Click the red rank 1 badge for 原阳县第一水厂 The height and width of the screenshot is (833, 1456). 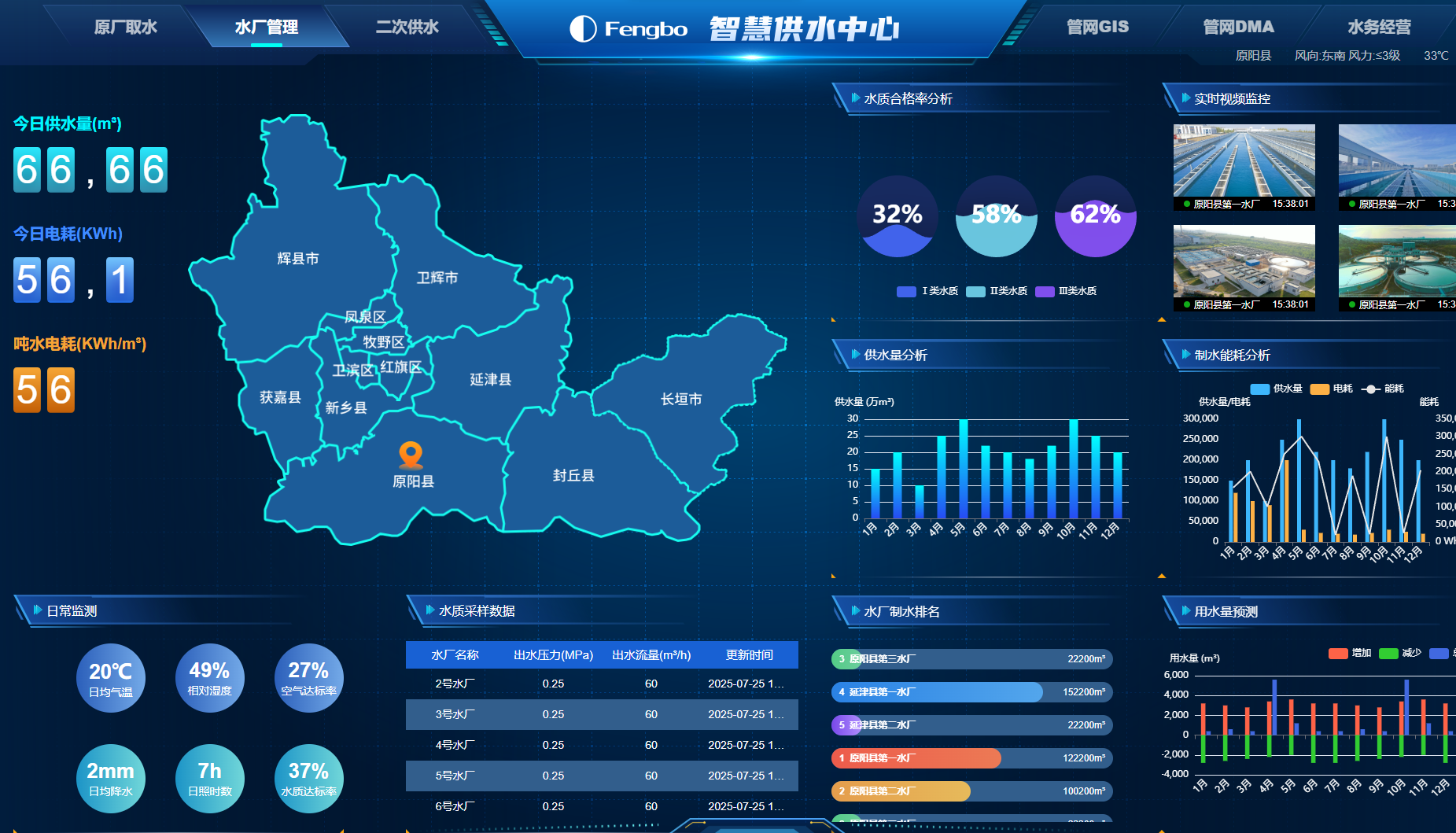[841, 758]
